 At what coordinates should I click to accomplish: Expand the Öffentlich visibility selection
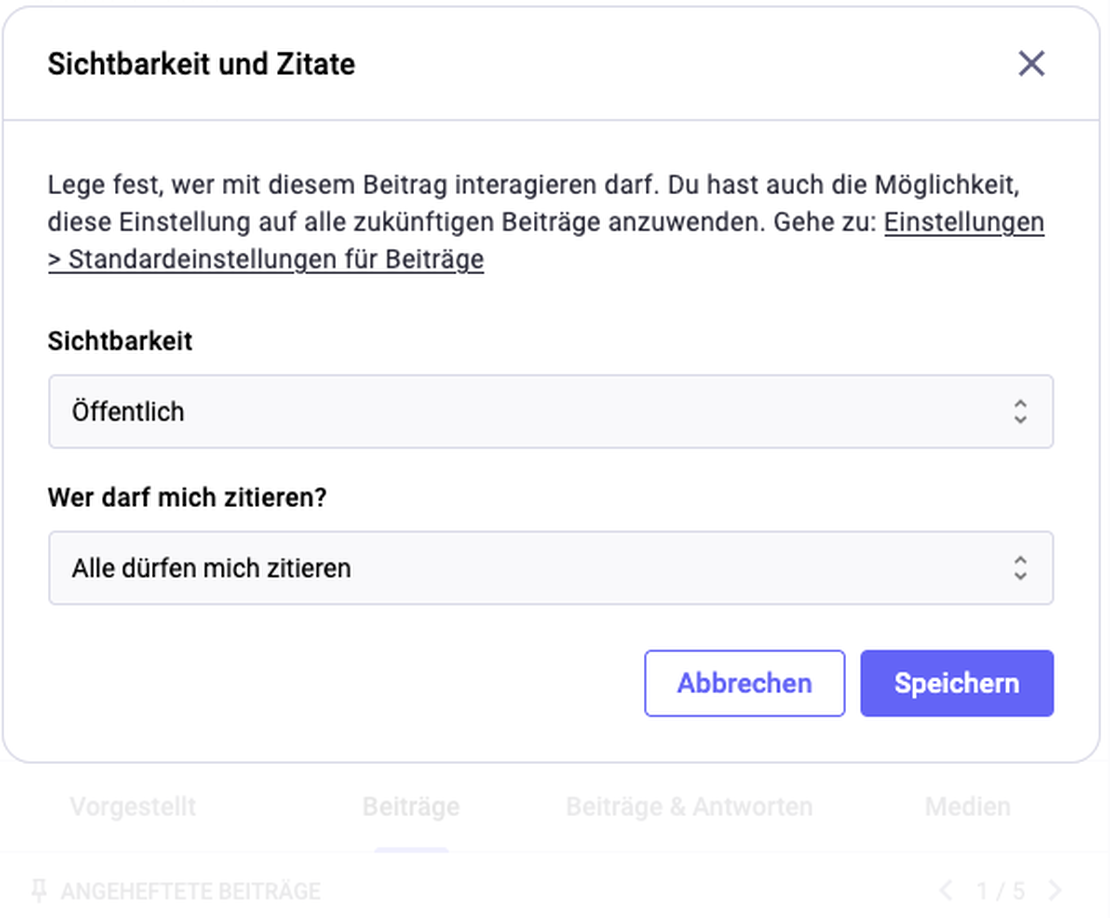(x=550, y=411)
